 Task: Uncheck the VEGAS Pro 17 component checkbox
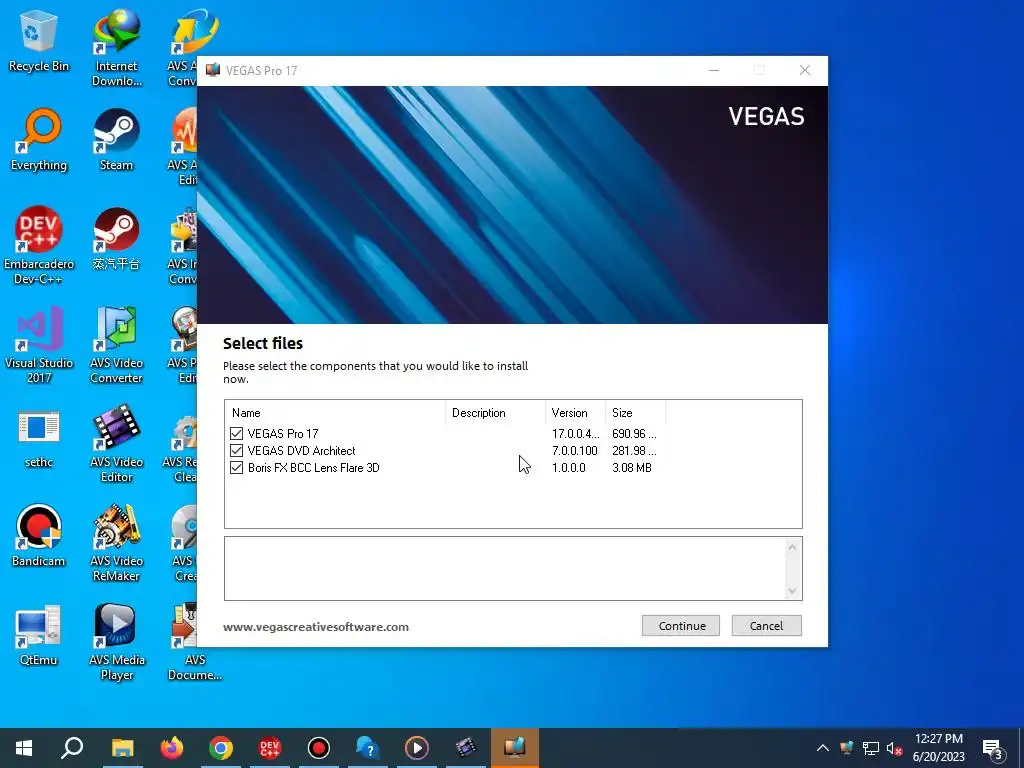click(x=236, y=434)
